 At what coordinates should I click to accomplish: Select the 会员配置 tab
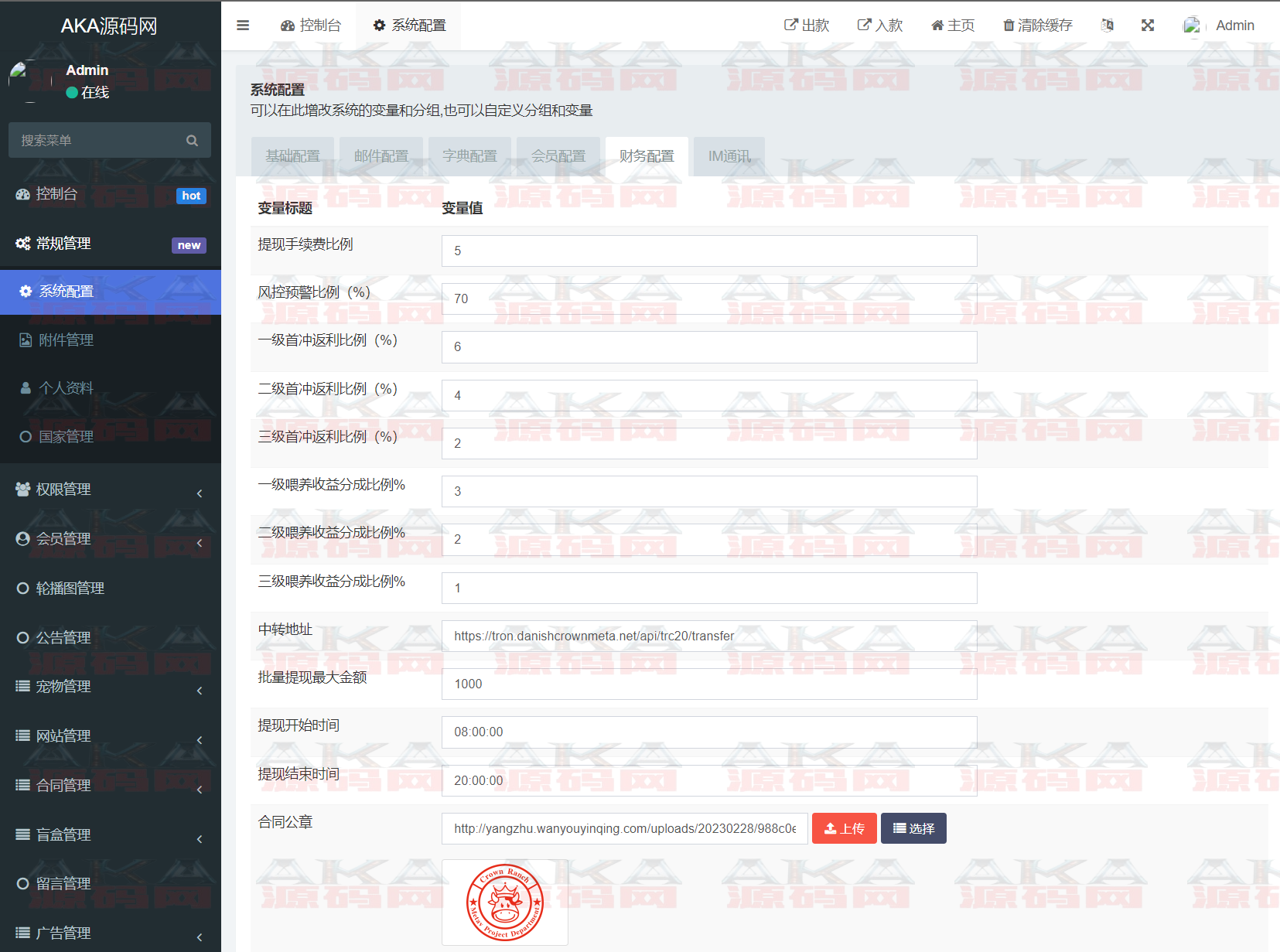(558, 156)
